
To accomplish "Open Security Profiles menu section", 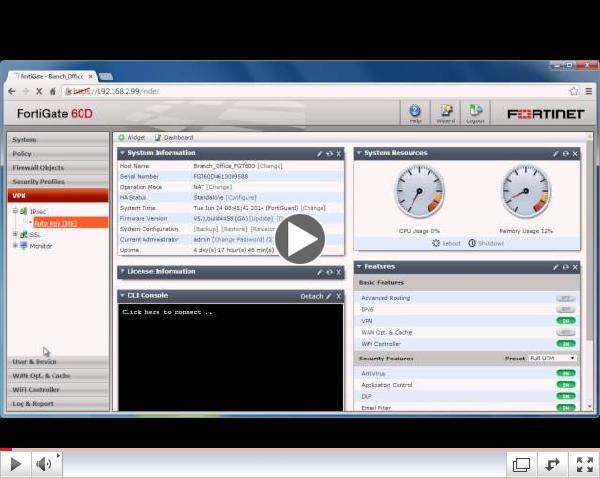I will click(58, 181).
